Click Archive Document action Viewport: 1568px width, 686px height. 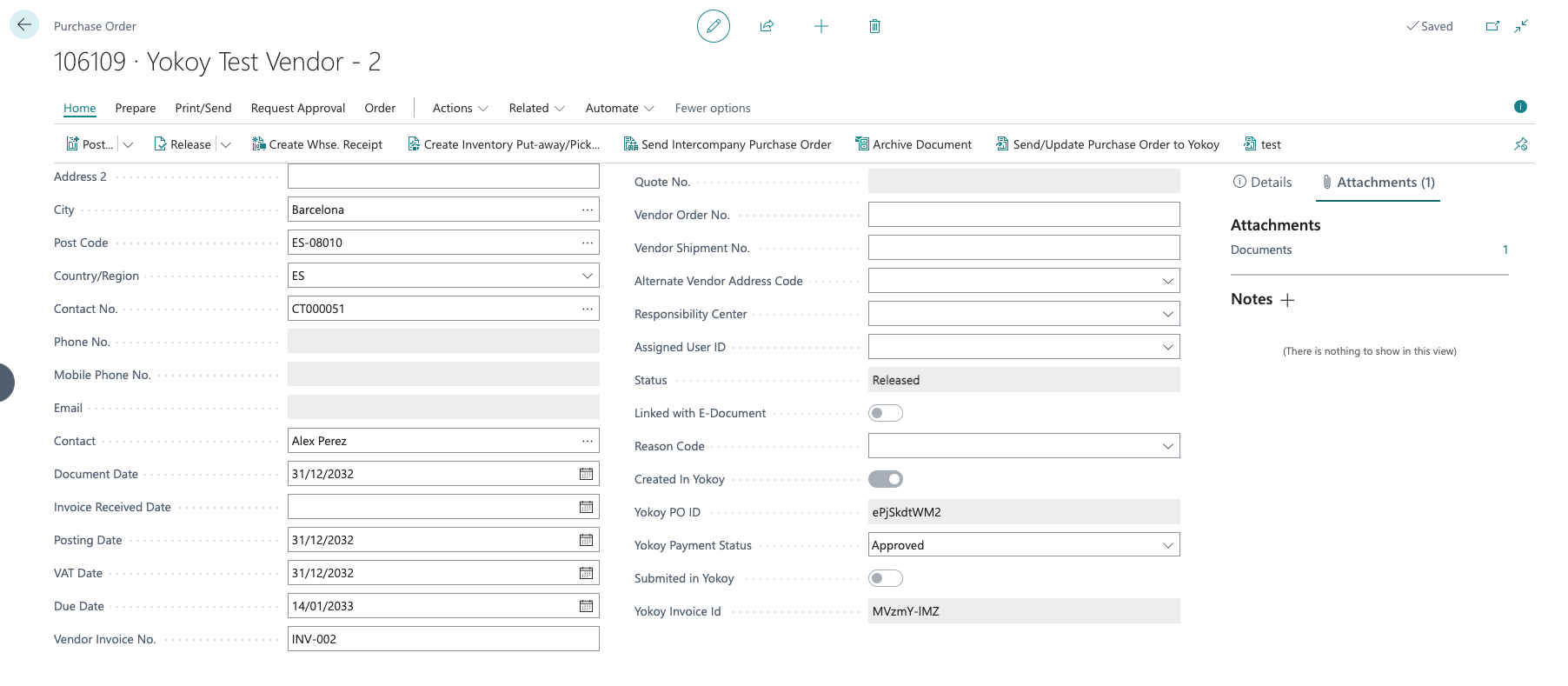tap(914, 144)
